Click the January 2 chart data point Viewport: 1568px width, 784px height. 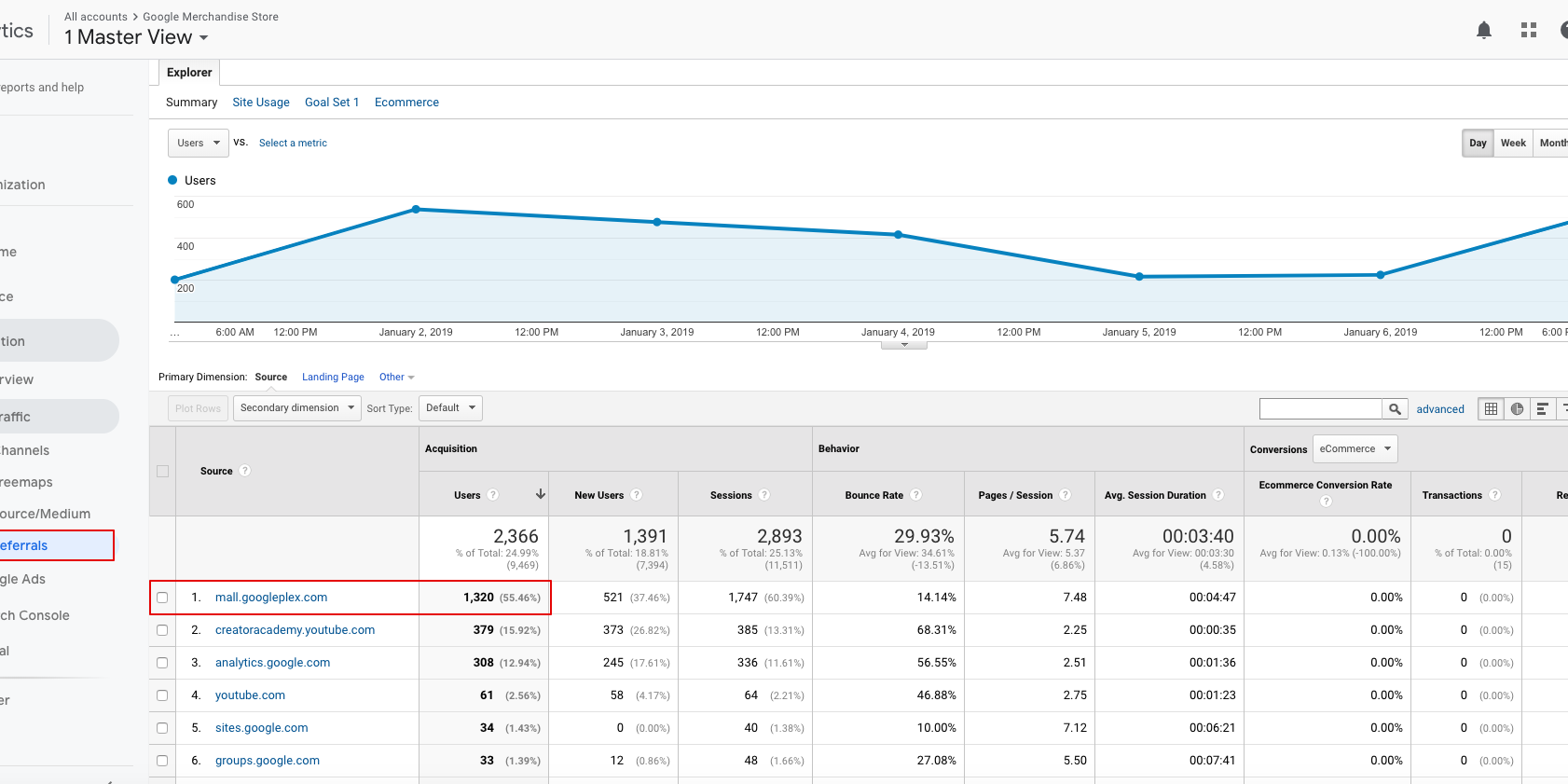coord(416,210)
